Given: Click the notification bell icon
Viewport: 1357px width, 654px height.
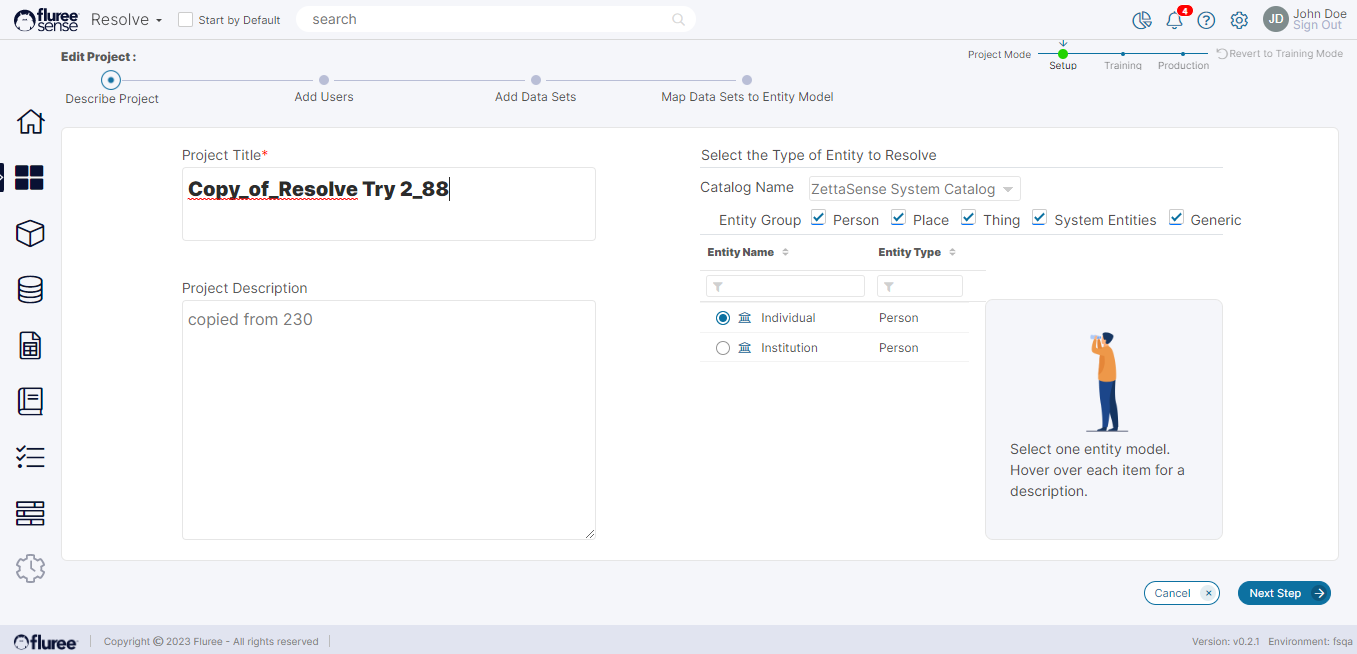Looking at the screenshot, I should pos(1174,20).
